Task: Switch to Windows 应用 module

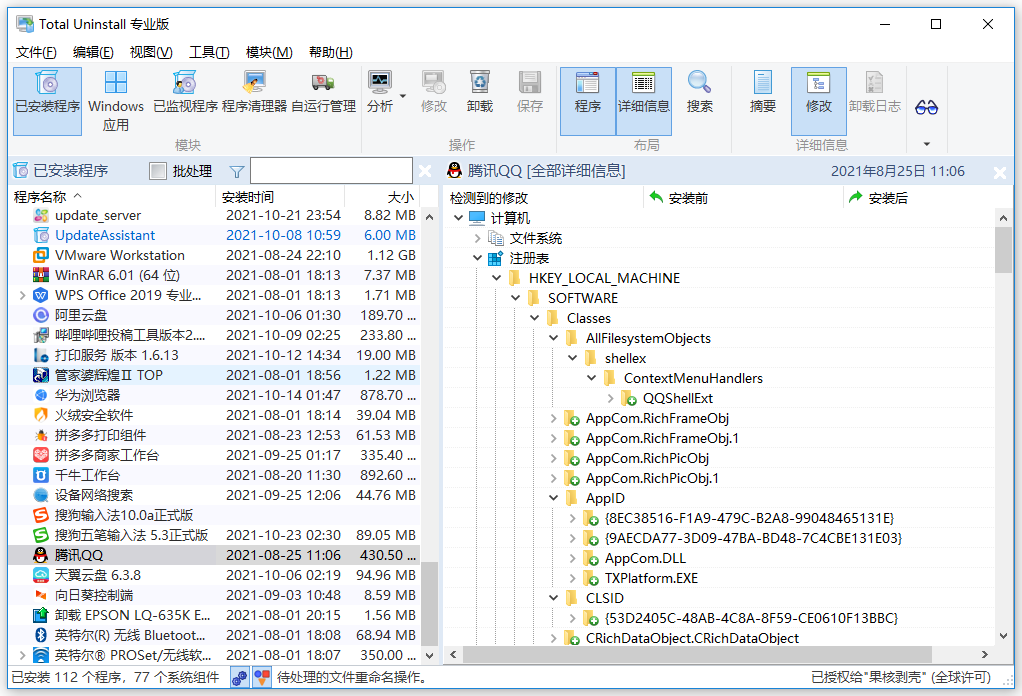Action: point(116,101)
